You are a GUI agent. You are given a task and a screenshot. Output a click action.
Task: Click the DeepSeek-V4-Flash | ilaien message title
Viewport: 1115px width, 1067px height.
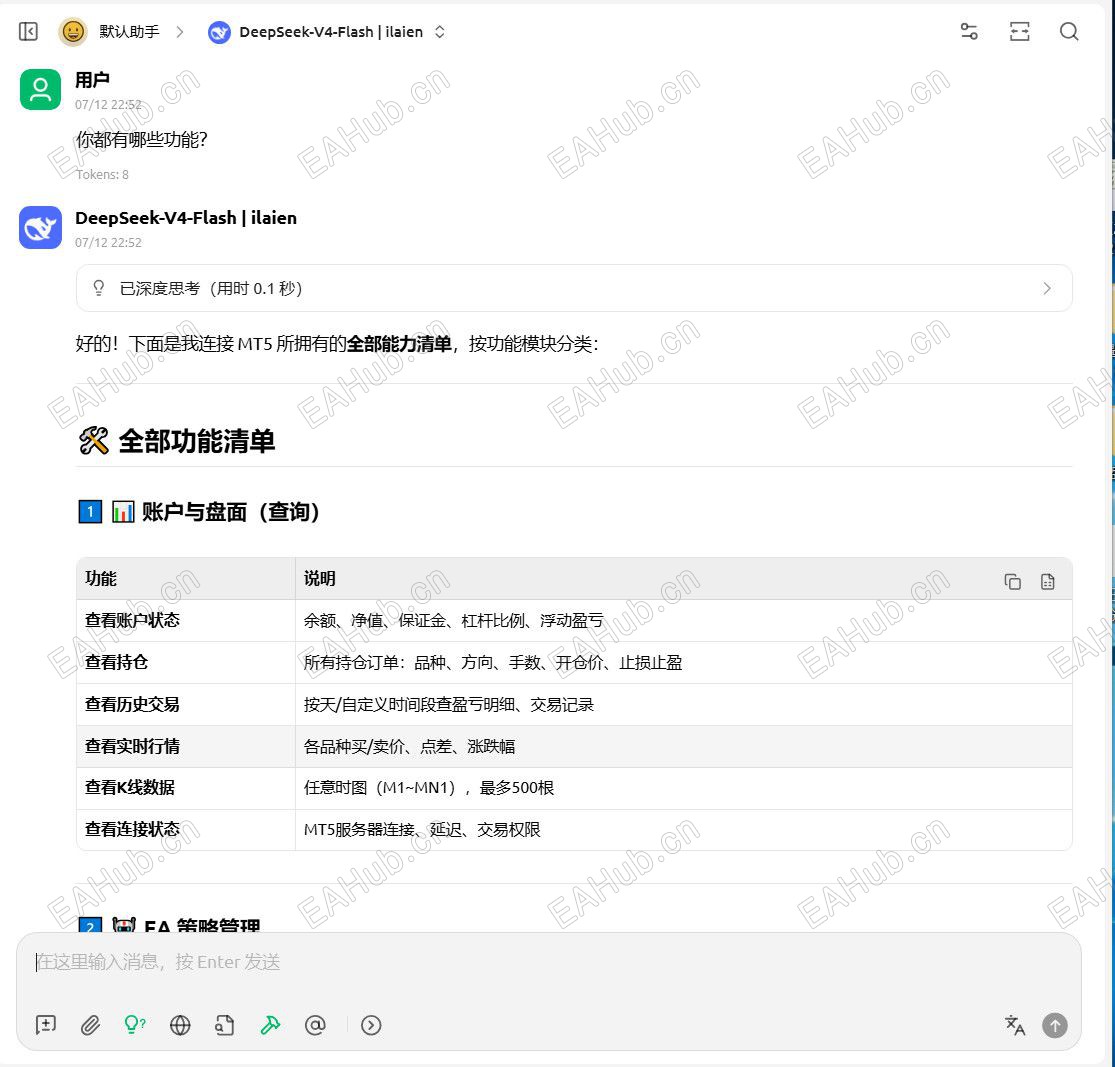pyautogui.click(x=186, y=218)
